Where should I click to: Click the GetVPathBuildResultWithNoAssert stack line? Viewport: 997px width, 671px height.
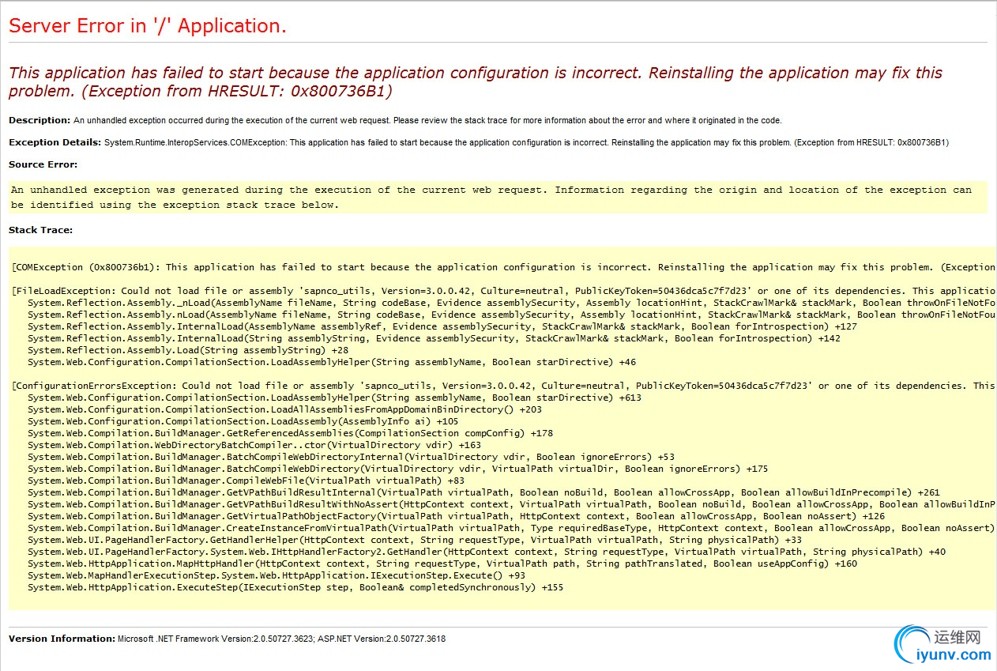512,504
